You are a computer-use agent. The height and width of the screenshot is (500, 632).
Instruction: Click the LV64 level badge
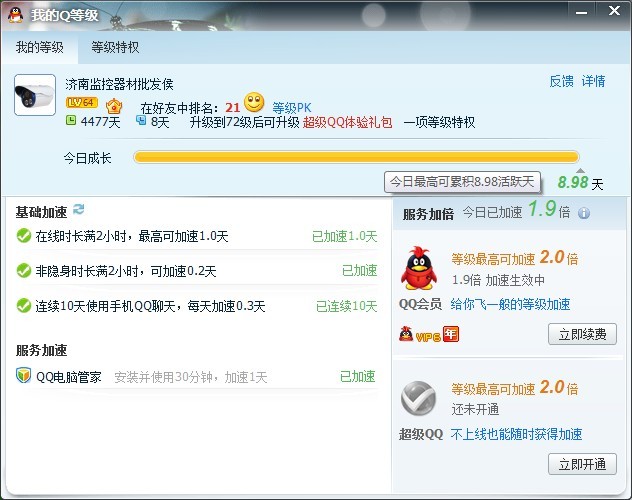(x=82, y=103)
